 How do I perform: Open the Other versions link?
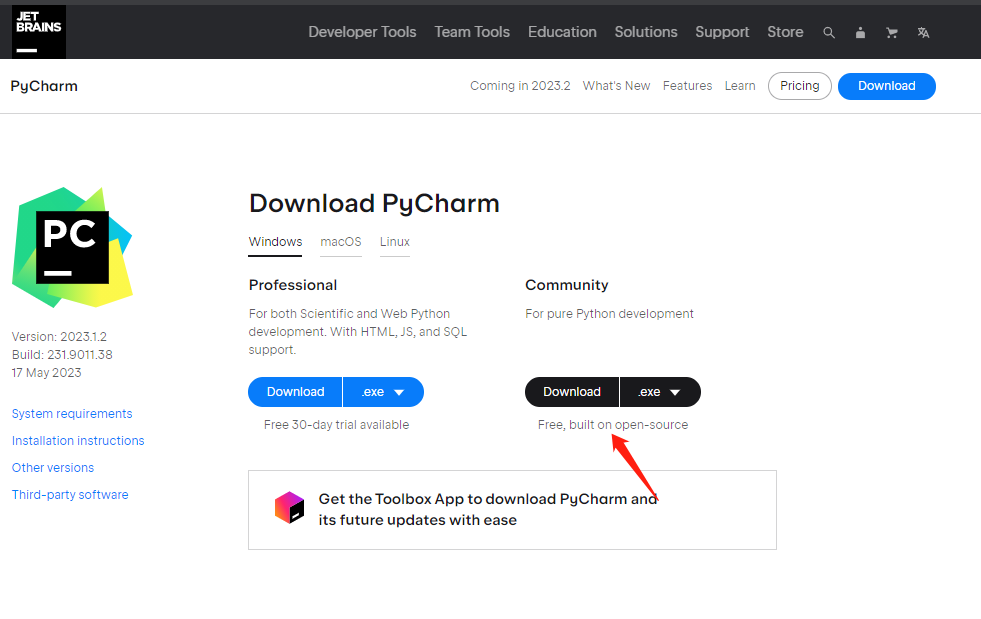pos(53,468)
